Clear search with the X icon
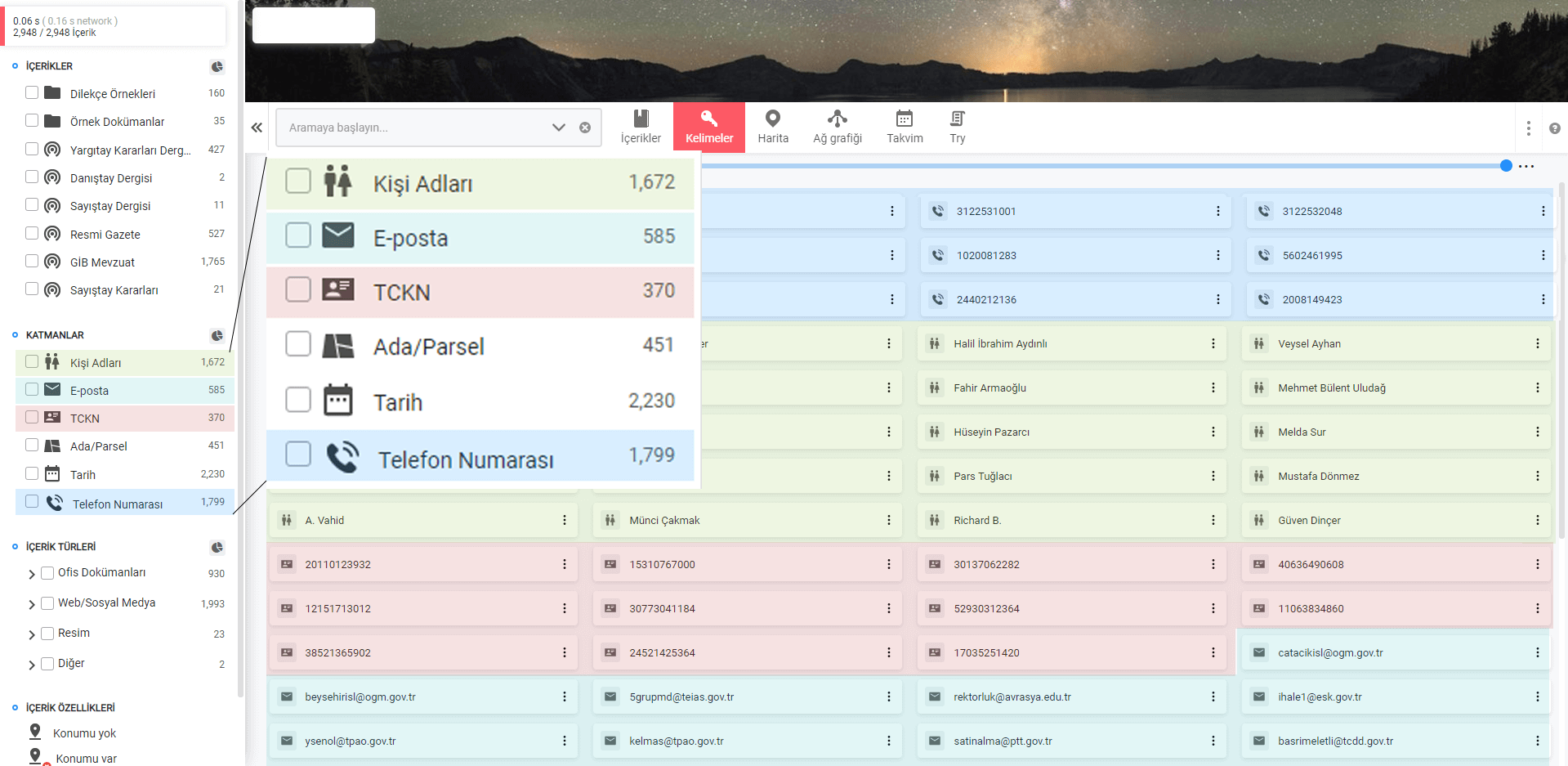Image resolution: width=1568 pixels, height=766 pixels. point(585,128)
